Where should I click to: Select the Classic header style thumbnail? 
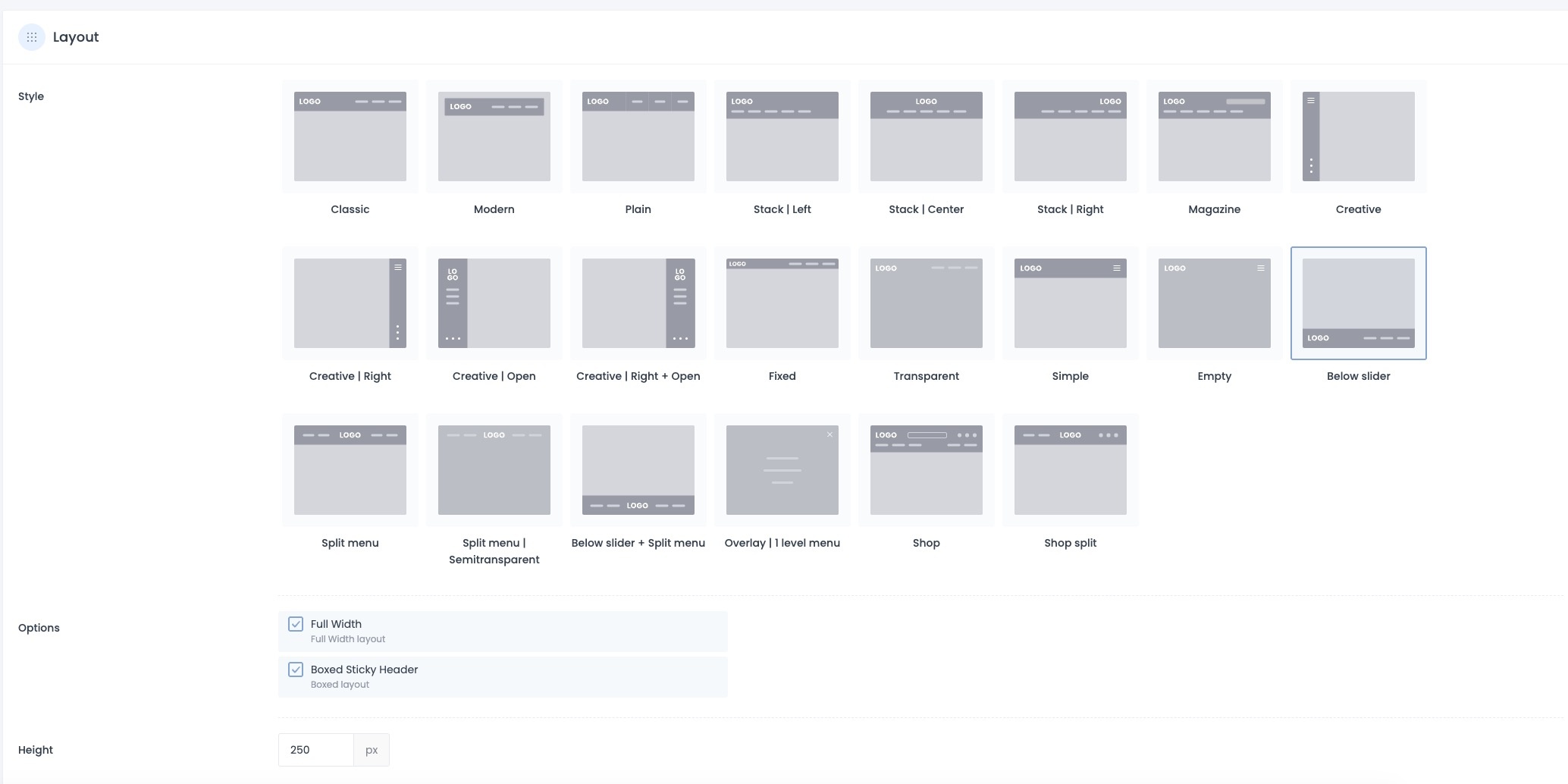[350, 136]
